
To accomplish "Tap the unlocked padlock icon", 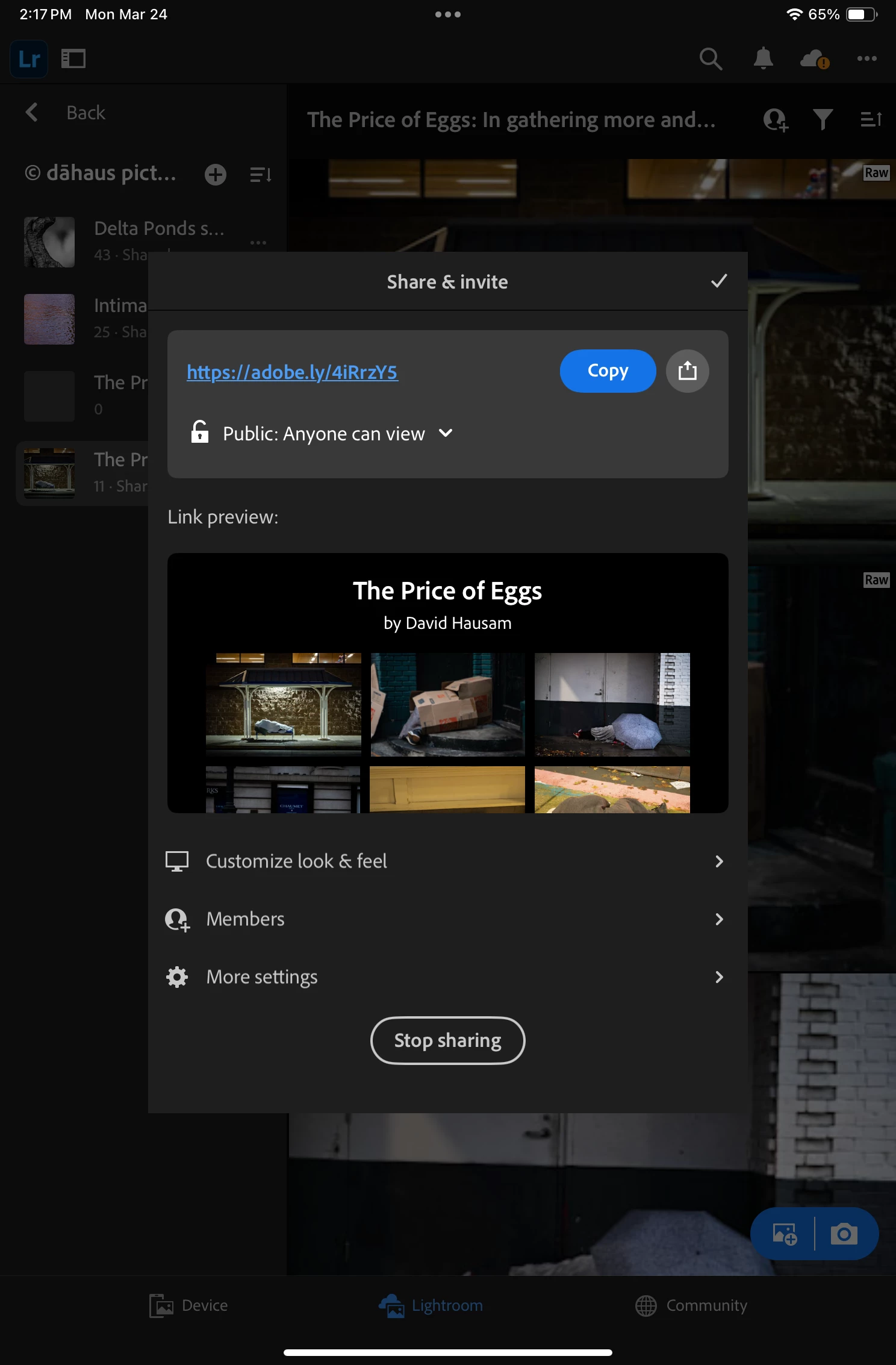I will coord(199,432).
